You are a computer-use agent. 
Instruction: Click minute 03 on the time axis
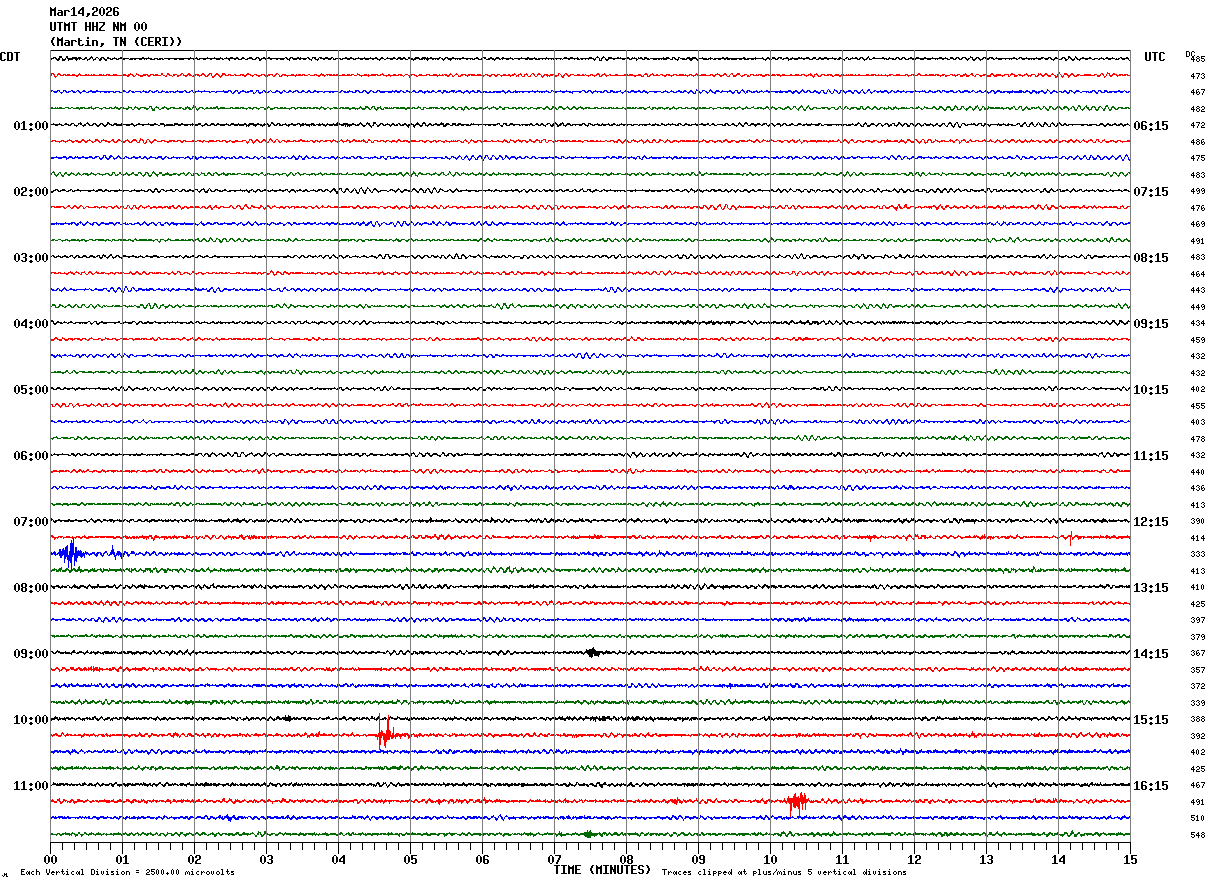point(266,859)
